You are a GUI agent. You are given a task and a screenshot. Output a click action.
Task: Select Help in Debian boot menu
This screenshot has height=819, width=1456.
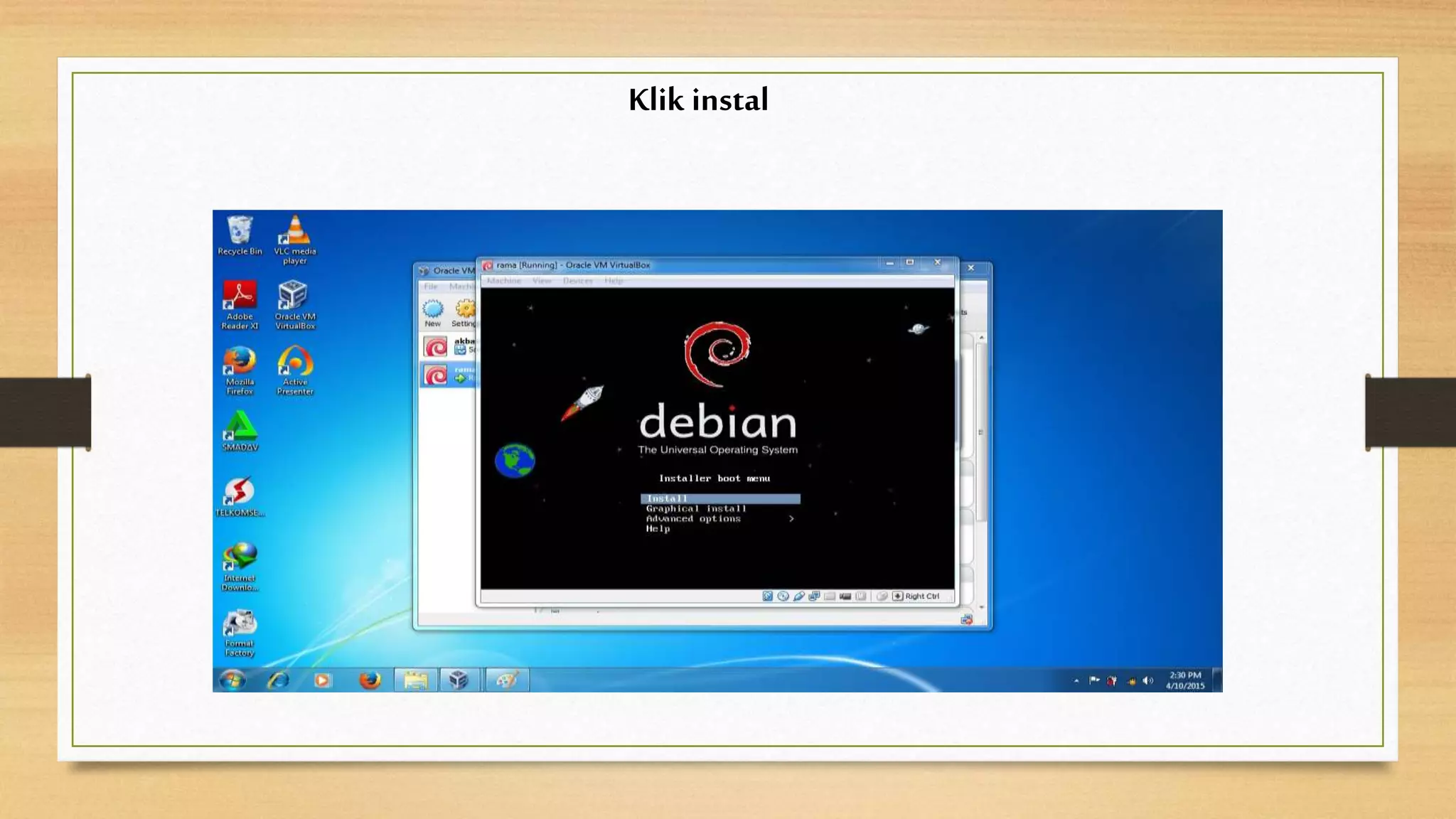click(658, 529)
